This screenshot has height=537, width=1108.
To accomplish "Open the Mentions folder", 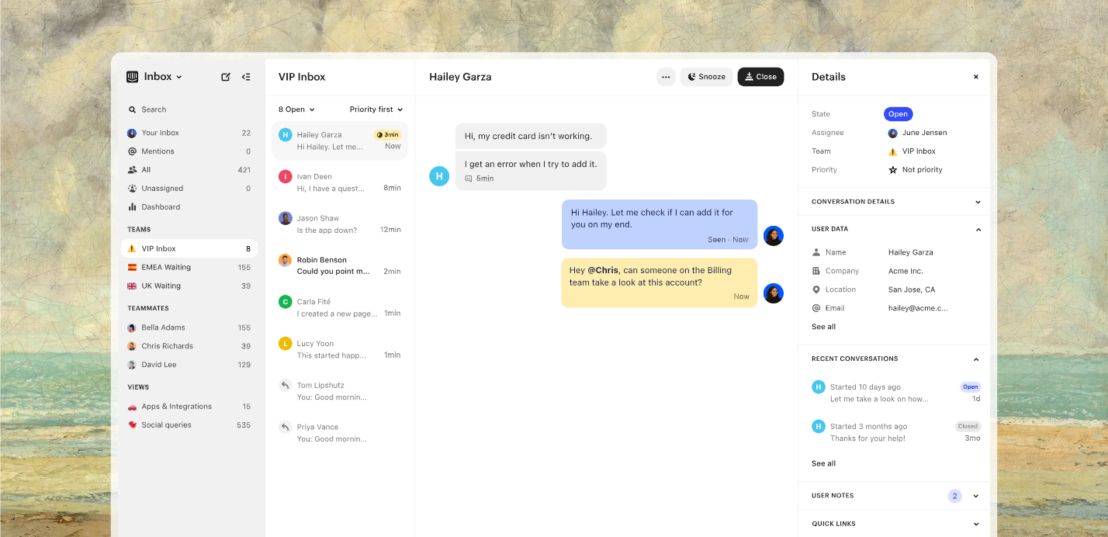I will pyautogui.click(x=158, y=152).
